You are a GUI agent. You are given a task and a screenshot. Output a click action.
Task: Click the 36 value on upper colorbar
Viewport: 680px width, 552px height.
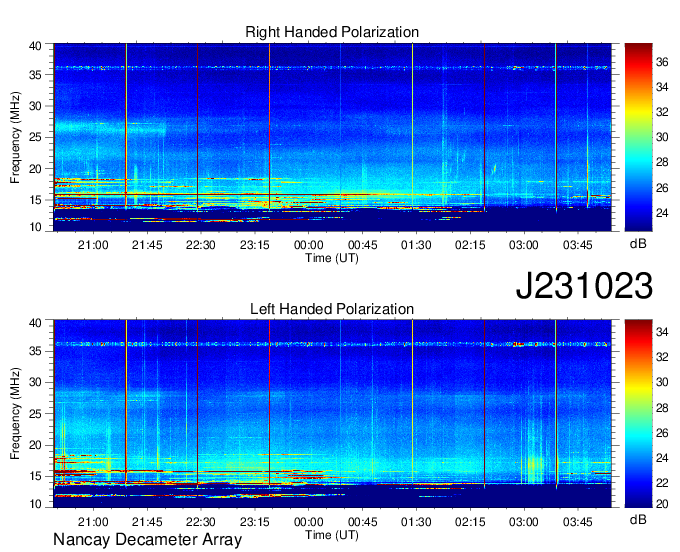(x=662, y=62)
